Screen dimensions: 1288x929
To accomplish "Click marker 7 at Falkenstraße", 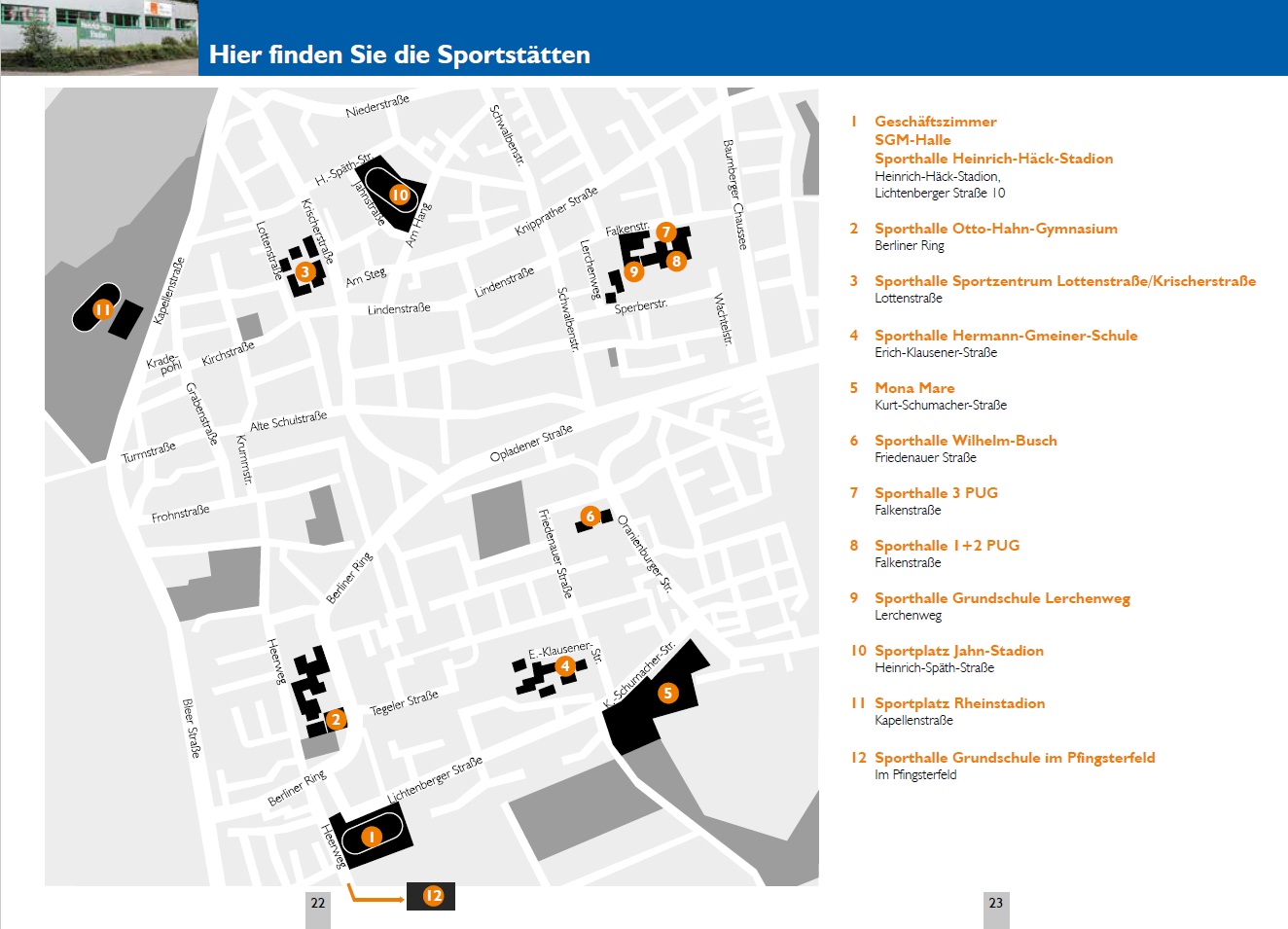I will pyautogui.click(x=665, y=232).
